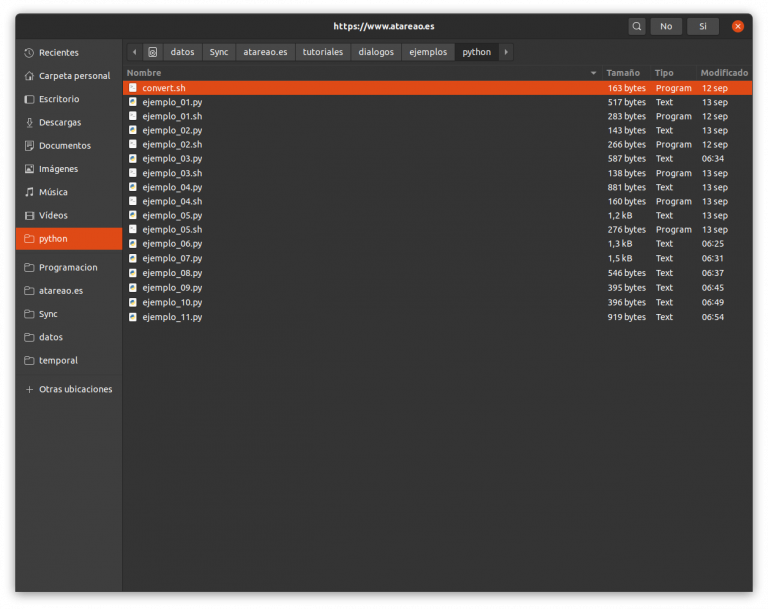Open the ejemplos path segment
Screen dimensions: 768x609
(428, 52)
